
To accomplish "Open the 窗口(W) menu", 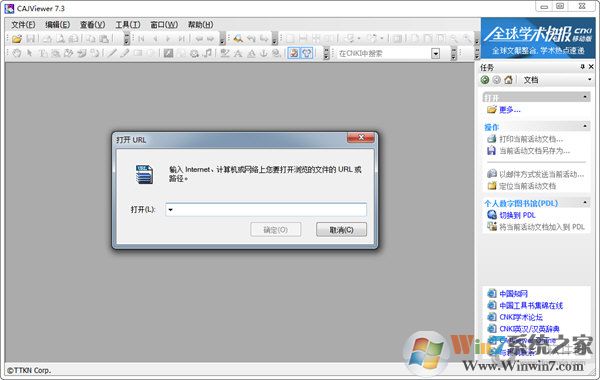I will point(164,25).
